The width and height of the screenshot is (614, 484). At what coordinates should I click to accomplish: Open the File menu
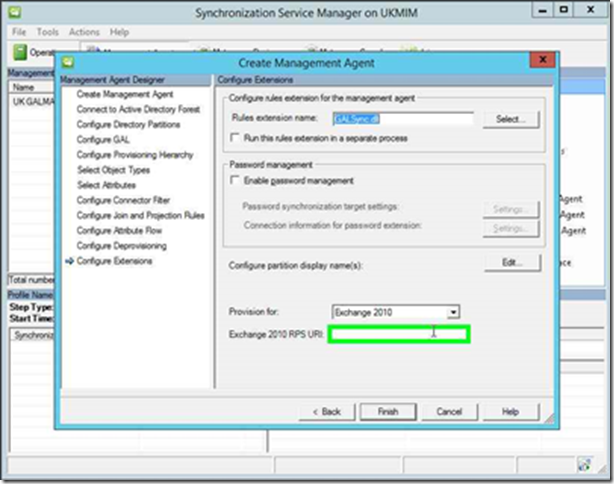pyautogui.click(x=19, y=32)
